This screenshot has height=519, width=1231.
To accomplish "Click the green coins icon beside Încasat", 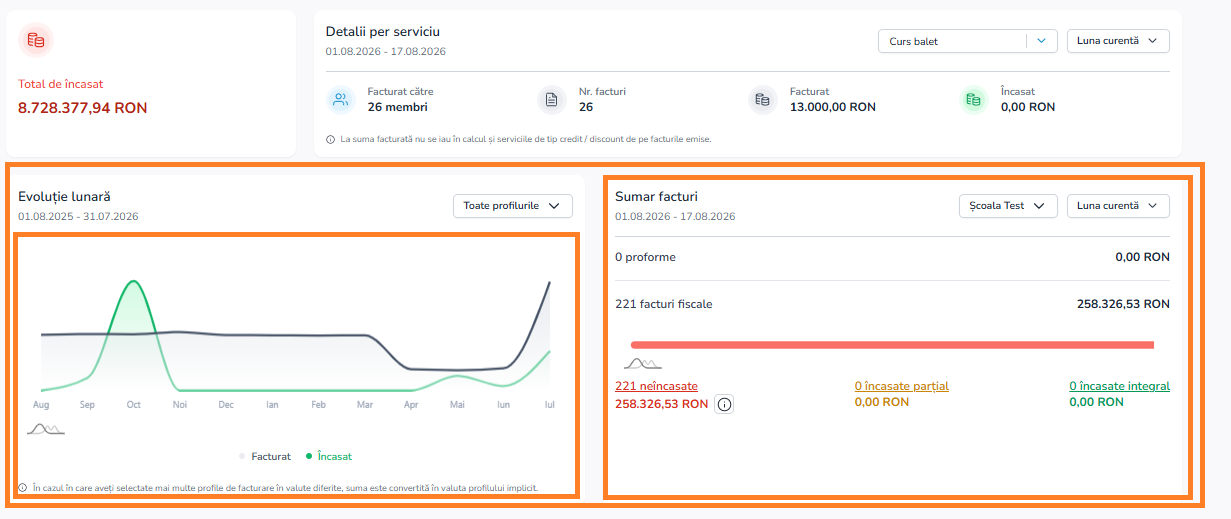I will tap(974, 99).
